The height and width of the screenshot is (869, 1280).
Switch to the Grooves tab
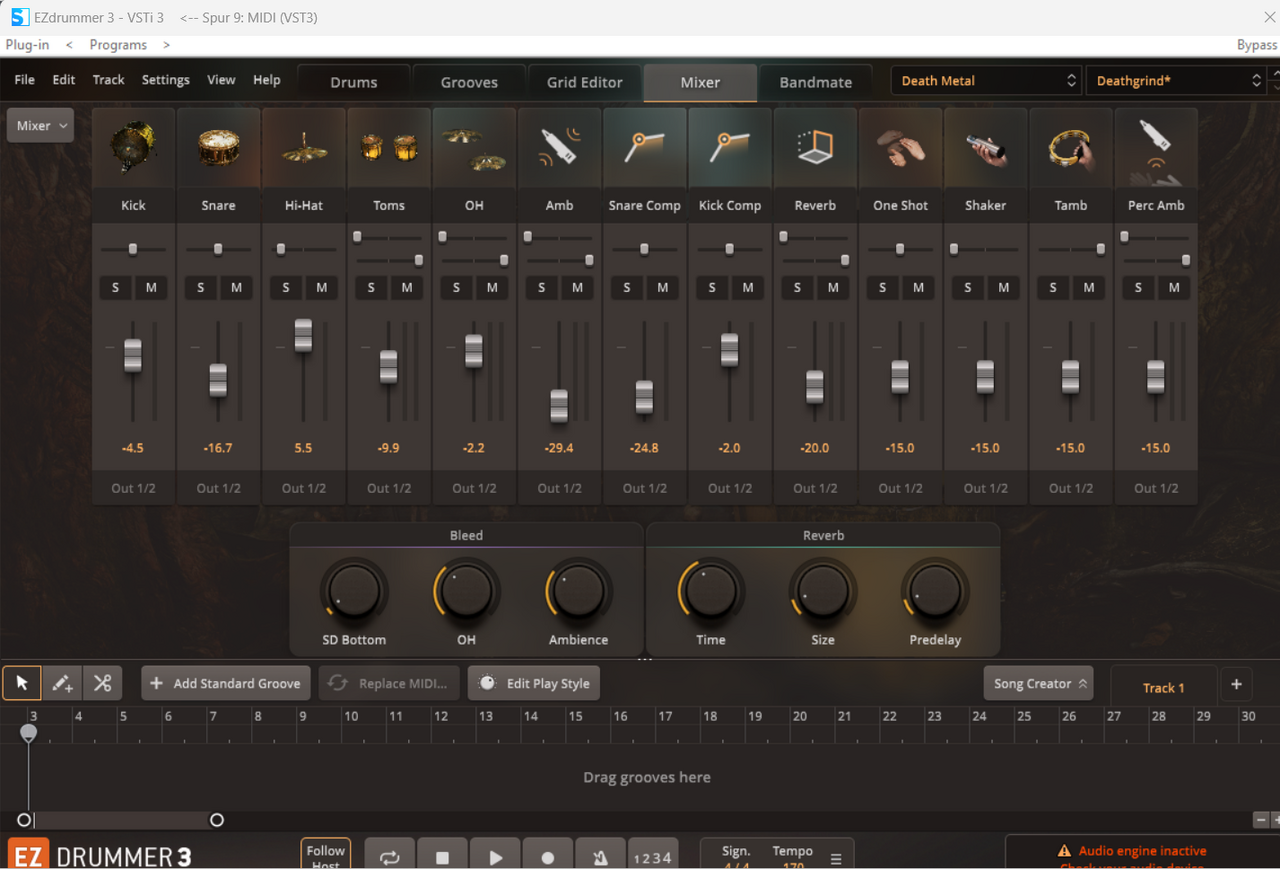click(x=469, y=82)
